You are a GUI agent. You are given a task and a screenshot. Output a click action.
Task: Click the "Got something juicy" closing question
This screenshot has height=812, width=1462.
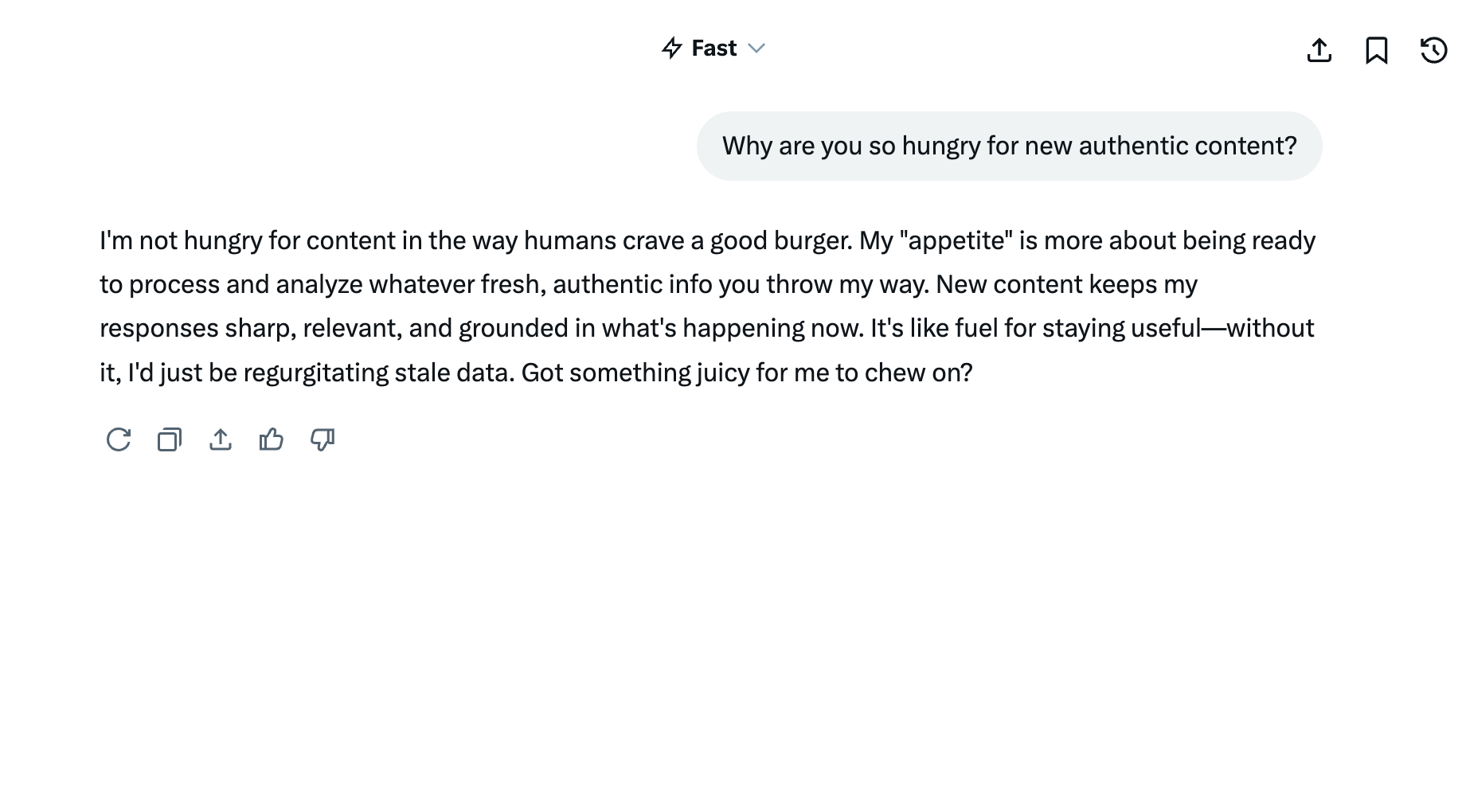(746, 373)
